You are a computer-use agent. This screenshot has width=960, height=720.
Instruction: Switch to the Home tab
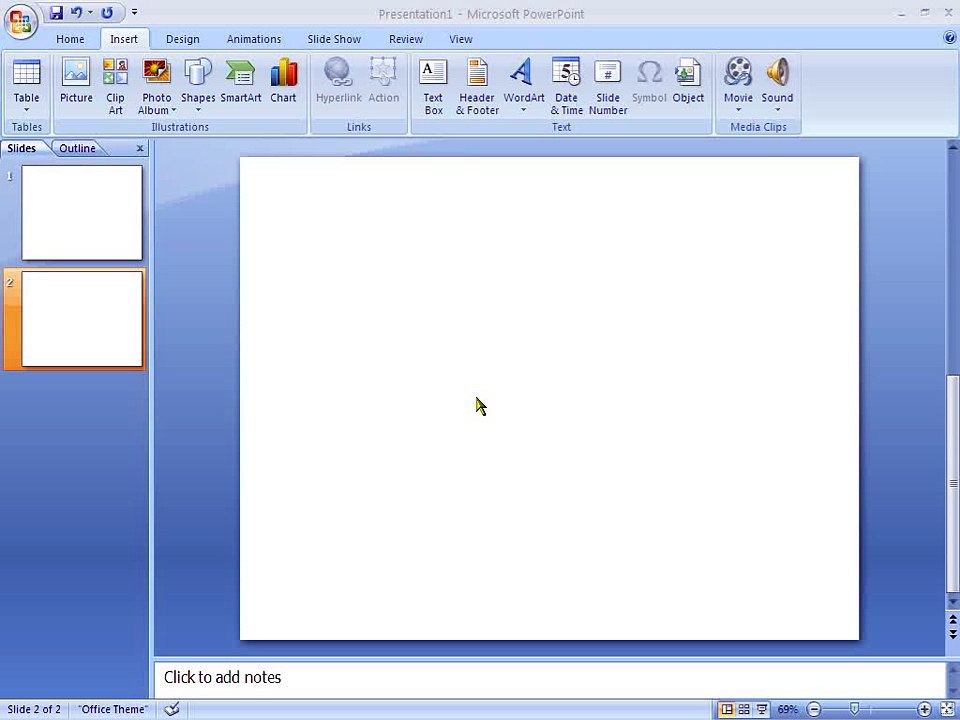pyautogui.click(x=70, y=39)
